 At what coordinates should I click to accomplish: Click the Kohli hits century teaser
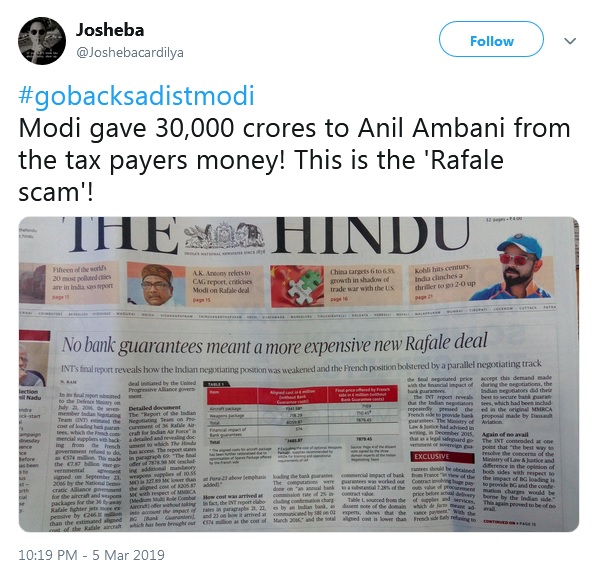tap(444, 281)
